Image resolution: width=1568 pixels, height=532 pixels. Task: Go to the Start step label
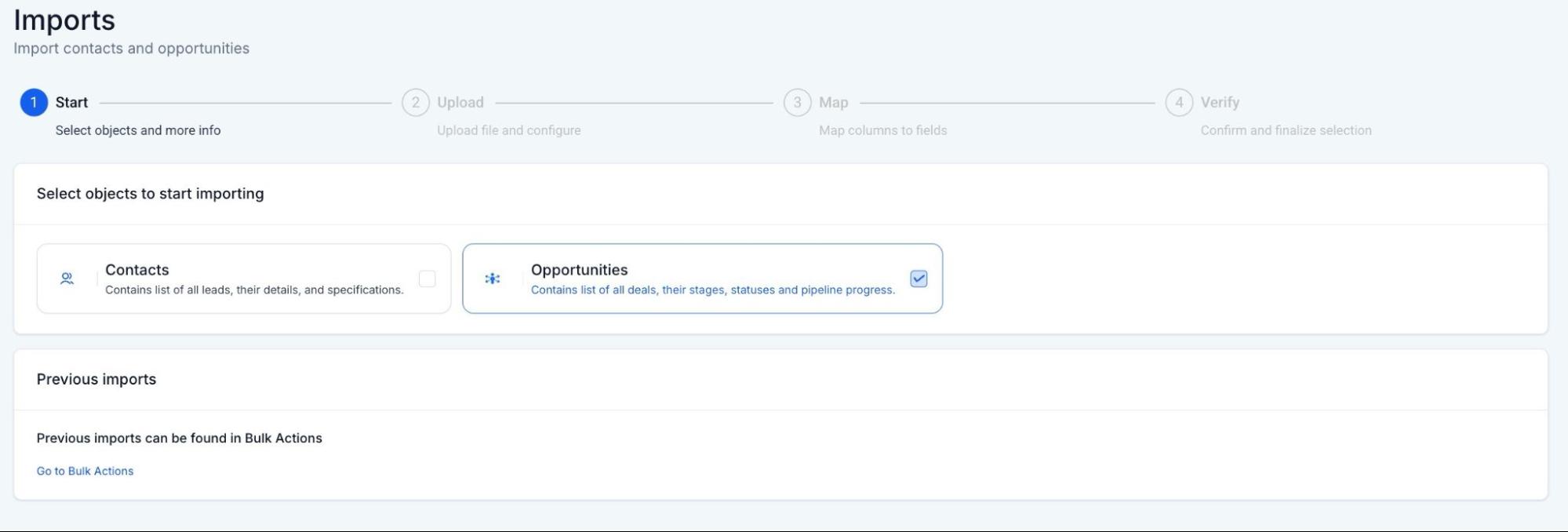(71, 103)
